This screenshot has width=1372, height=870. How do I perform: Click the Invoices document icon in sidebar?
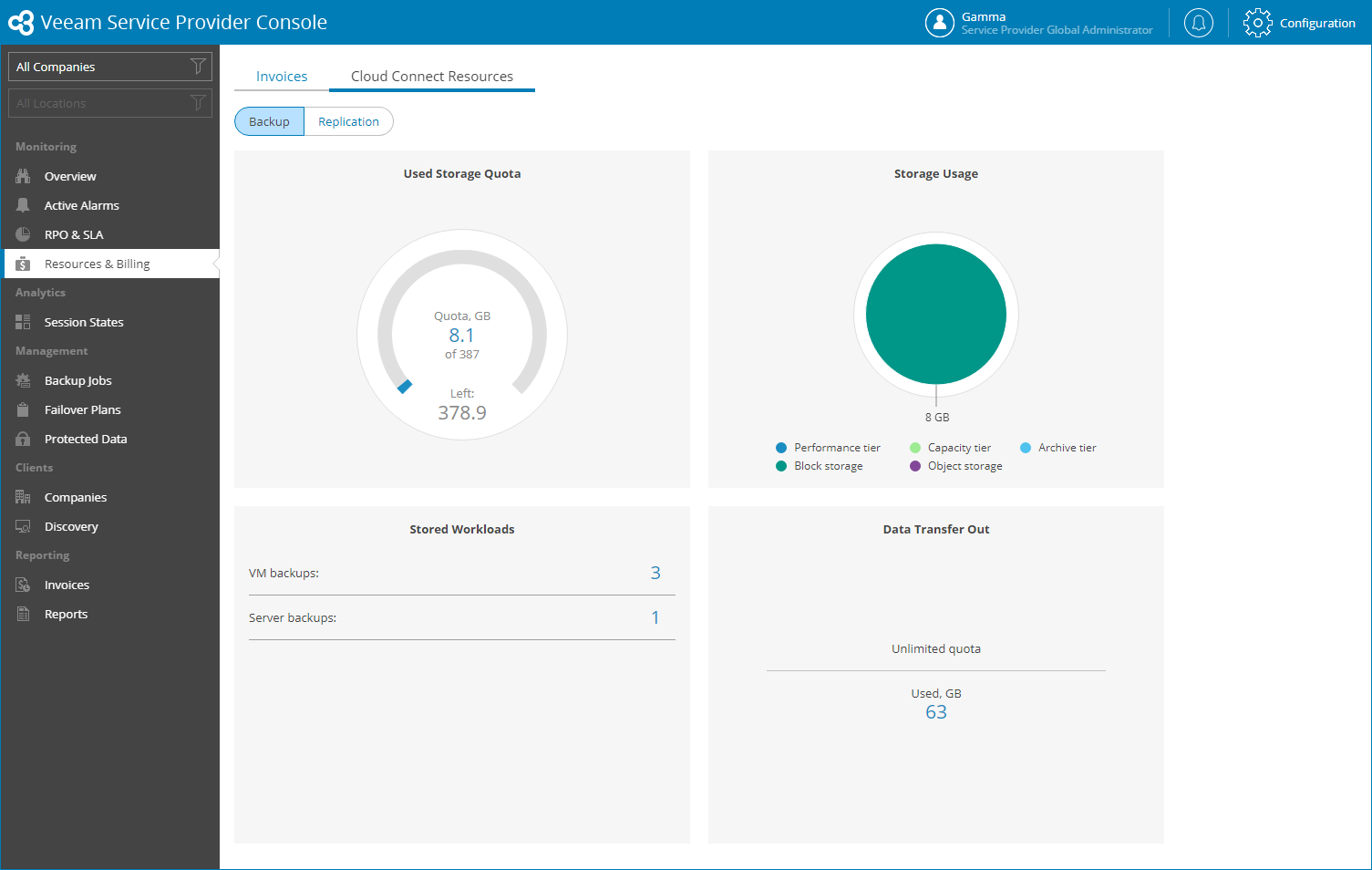tap(23, 585)
